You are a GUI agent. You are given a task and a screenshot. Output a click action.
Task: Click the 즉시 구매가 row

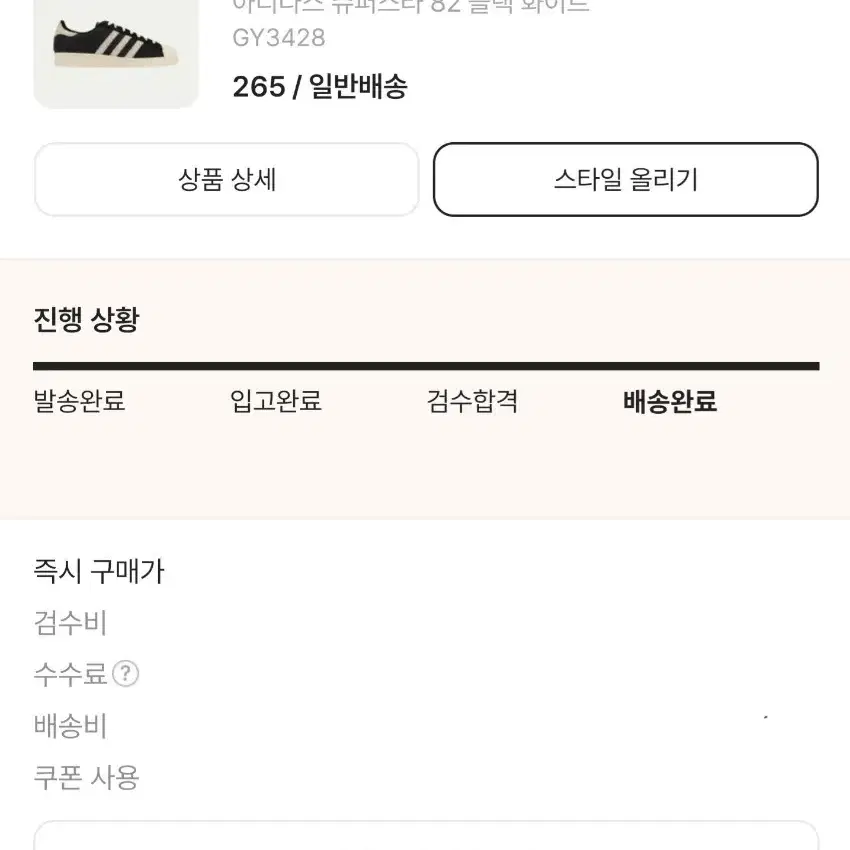425,571
